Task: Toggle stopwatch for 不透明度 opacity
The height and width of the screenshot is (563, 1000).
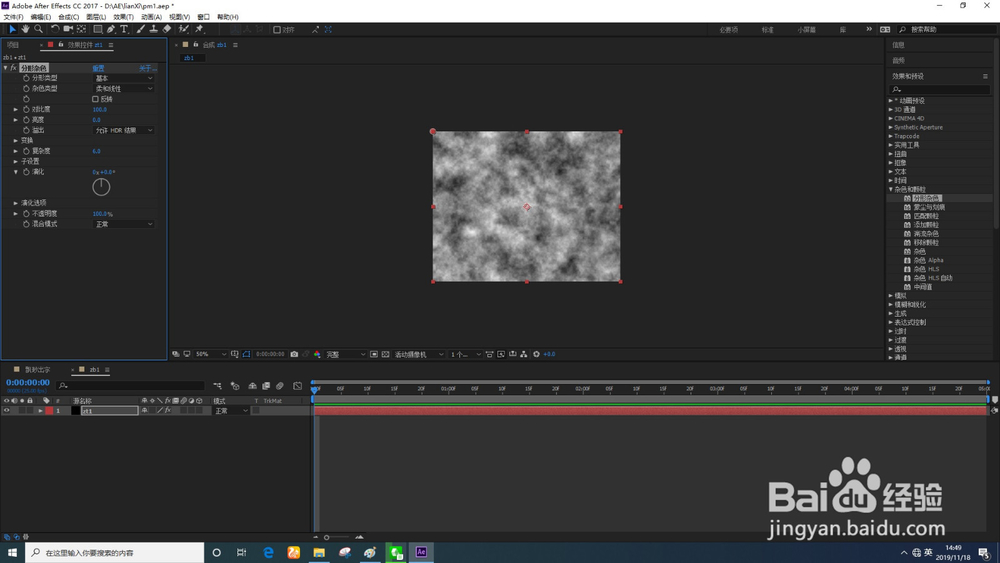Action: [26, 214]
